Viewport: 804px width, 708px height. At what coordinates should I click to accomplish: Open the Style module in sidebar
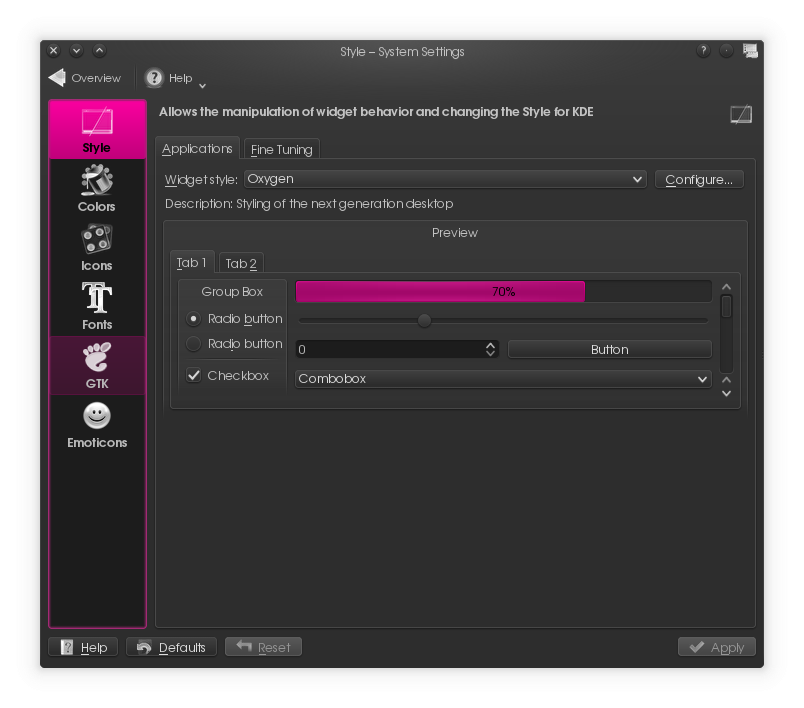(97, 130)
